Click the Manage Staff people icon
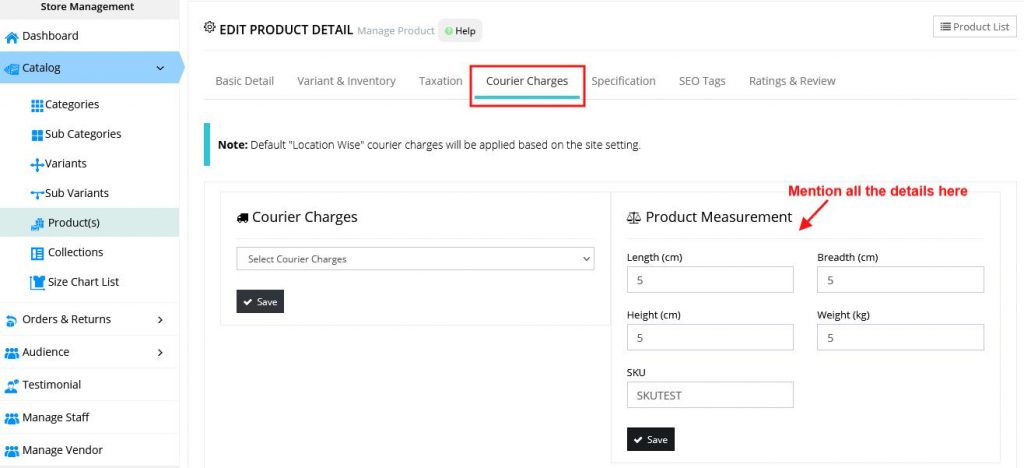Screen dimensions: 1024x468 tap(11, 418)
